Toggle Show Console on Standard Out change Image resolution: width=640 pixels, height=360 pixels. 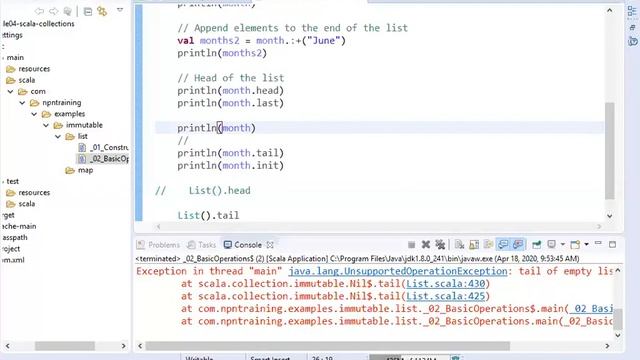[x=503, y=244]
